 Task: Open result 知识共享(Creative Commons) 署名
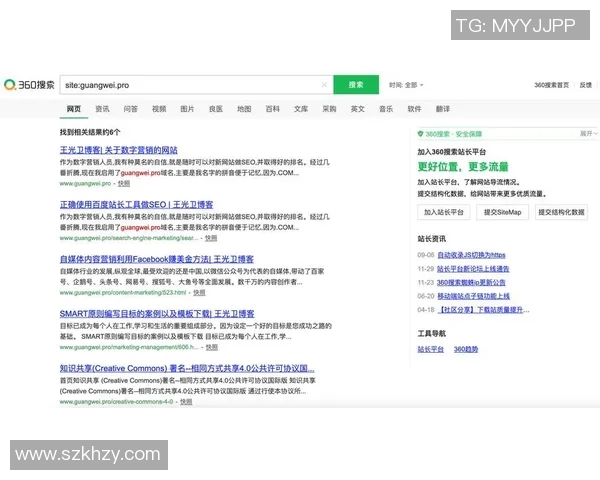tap(187, 368)
